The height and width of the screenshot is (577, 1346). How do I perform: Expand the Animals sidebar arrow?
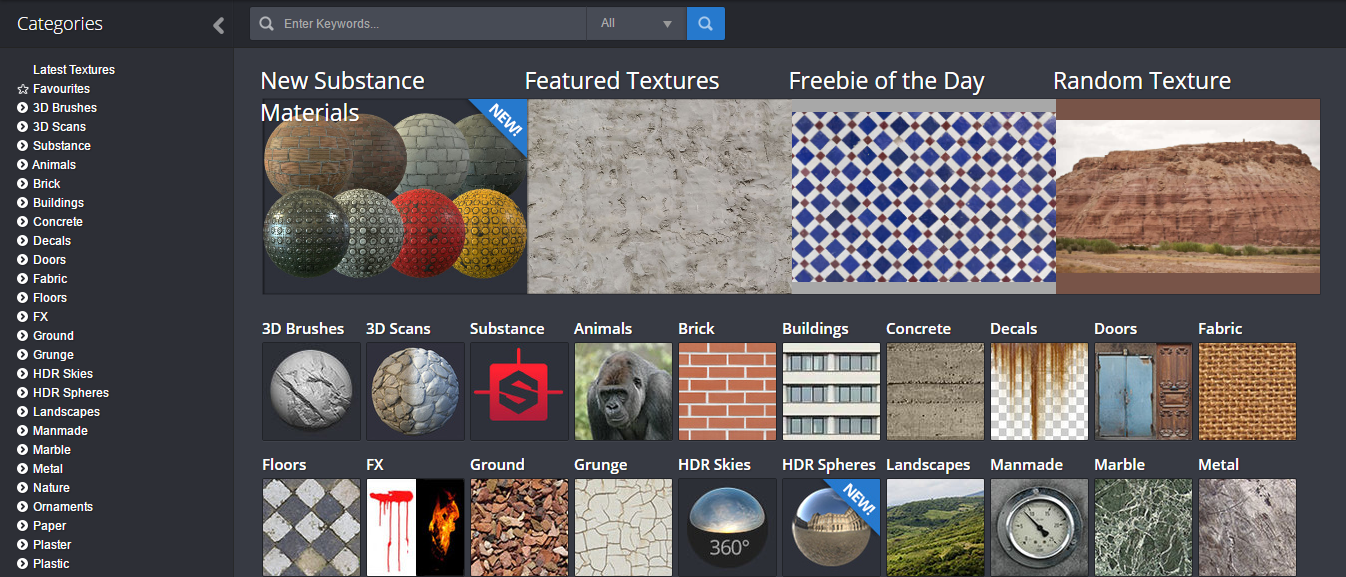[22, 165]
